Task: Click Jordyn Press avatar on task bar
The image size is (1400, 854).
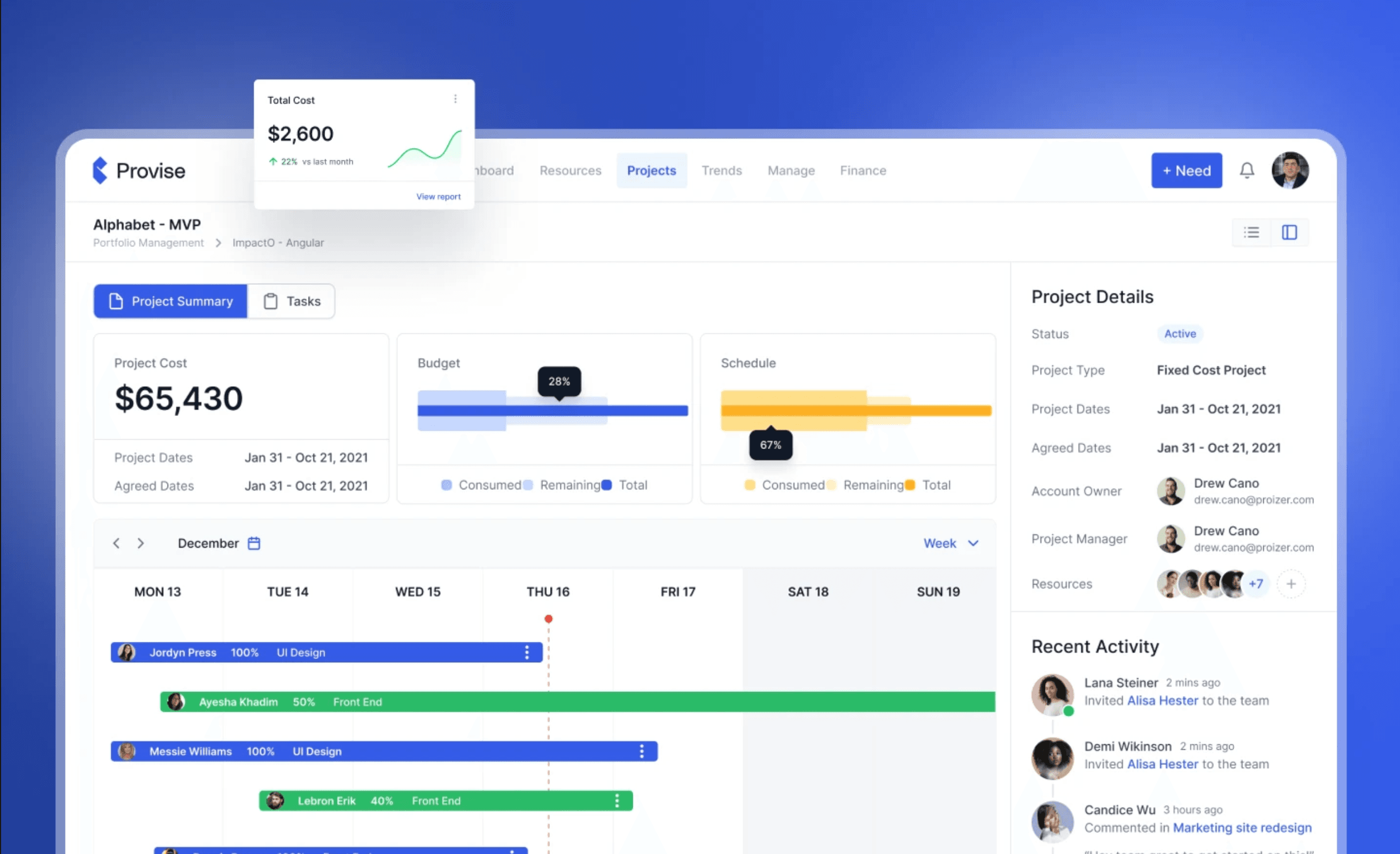Action: (127, 652)
